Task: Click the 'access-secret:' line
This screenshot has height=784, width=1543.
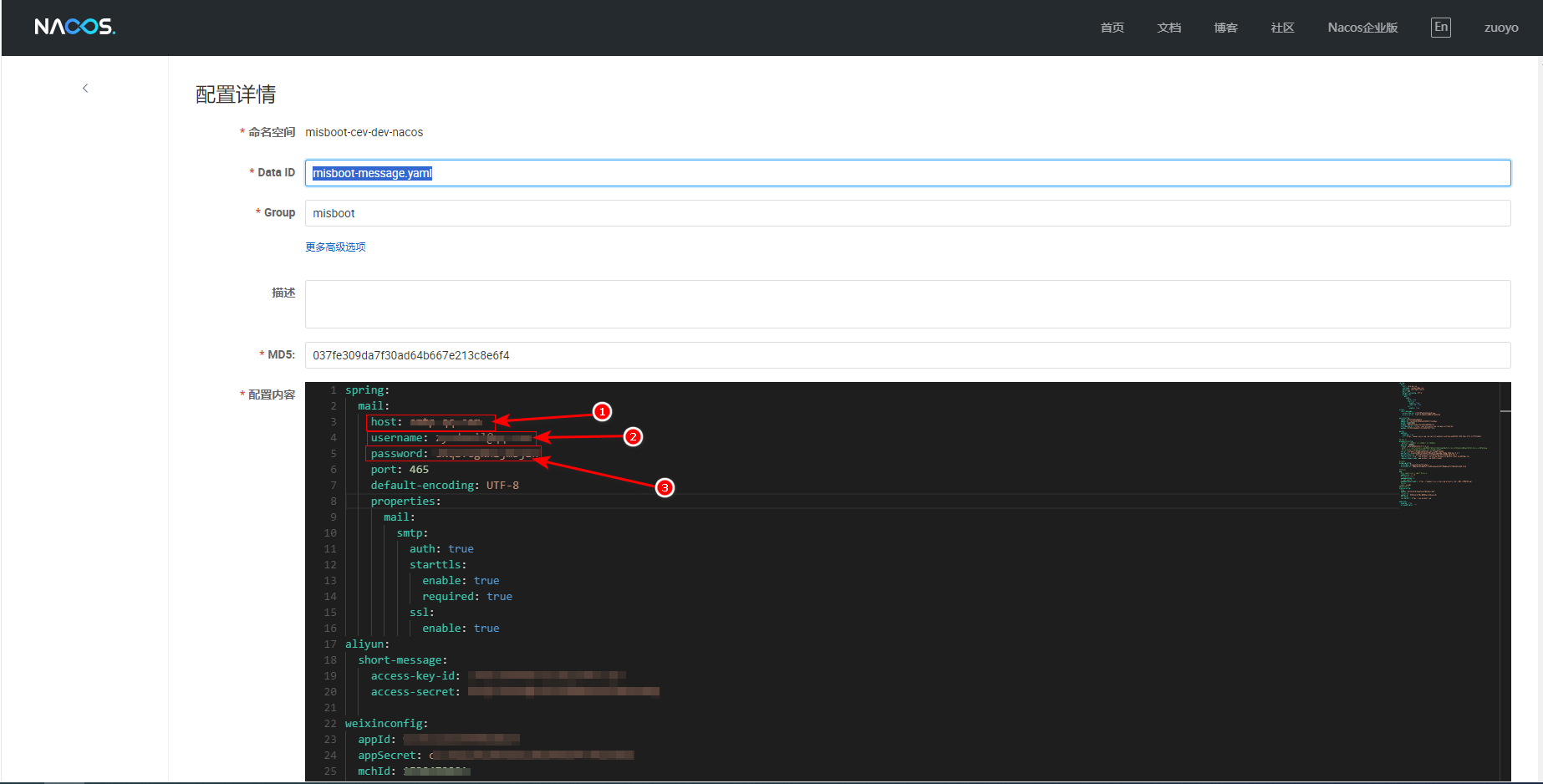Action: coord(515,692)
